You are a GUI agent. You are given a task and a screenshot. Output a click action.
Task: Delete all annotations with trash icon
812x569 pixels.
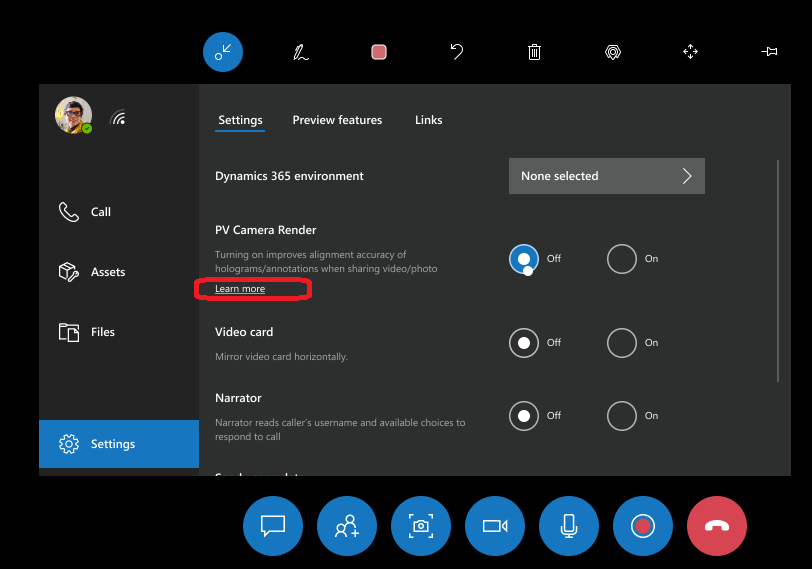pyautogui.click(x=534, y=52)
